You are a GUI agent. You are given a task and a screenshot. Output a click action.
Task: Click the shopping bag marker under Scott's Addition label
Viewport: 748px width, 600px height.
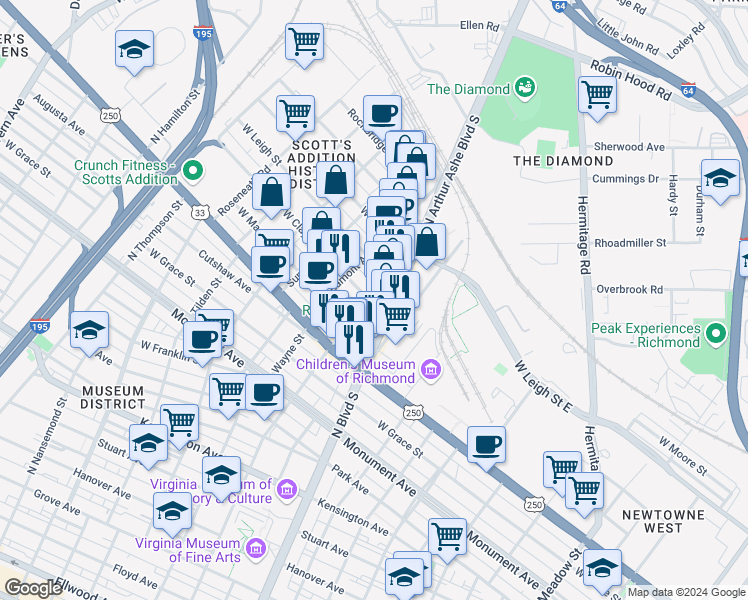pos(335,181)
